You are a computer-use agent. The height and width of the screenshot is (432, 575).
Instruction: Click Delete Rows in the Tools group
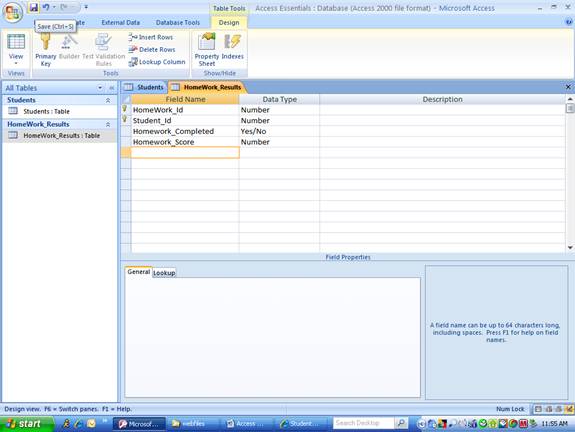tap(152, 49)
